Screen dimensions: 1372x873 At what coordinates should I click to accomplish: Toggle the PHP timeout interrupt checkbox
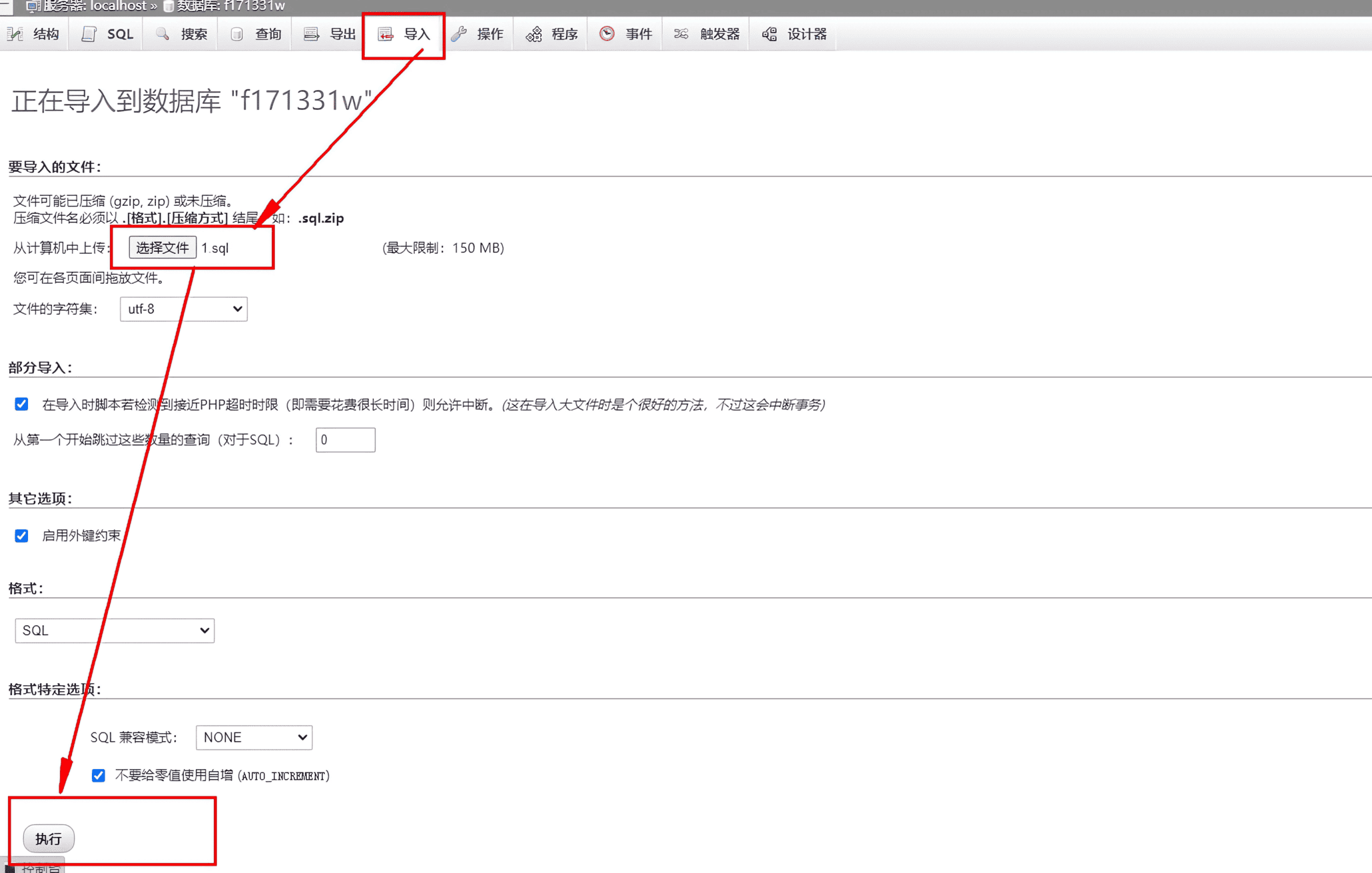pyautogui.click(x=21, y=404)
